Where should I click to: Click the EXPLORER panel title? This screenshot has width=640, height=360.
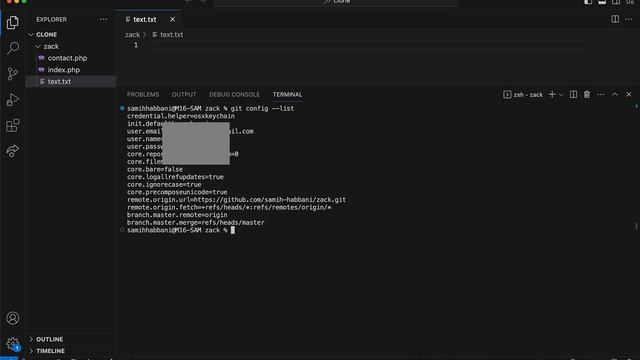tap(51, 20)
